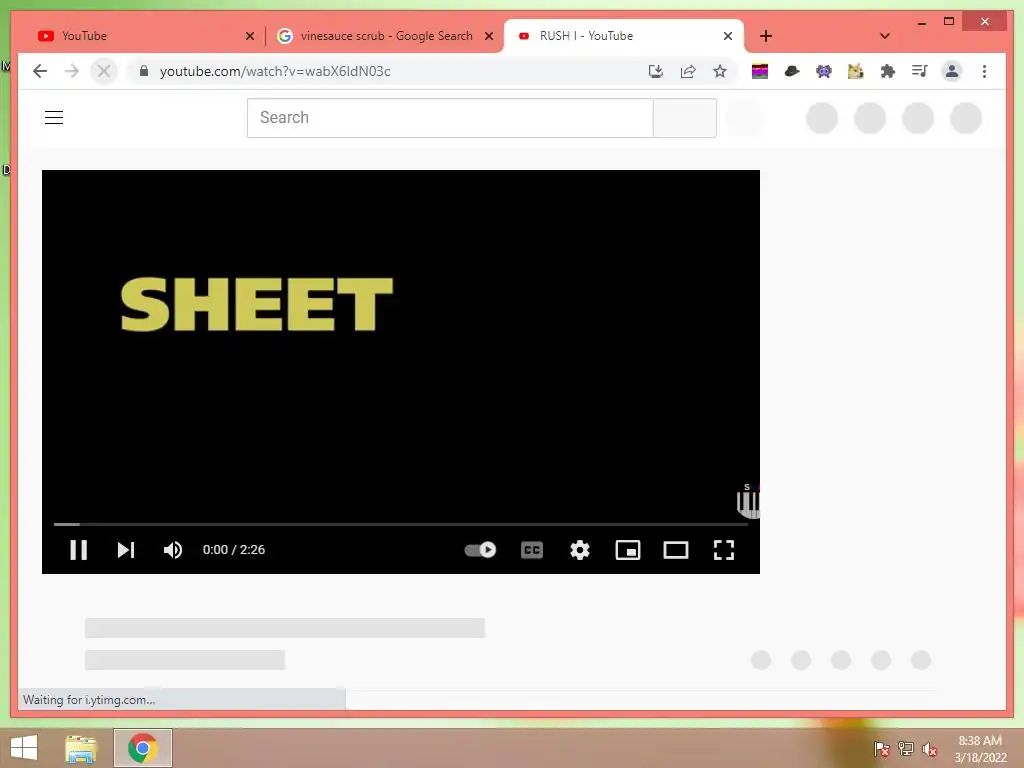The image size is (1024, 768).
Task: Seek along the video progress bar
Action: click(x=400, y=524)
